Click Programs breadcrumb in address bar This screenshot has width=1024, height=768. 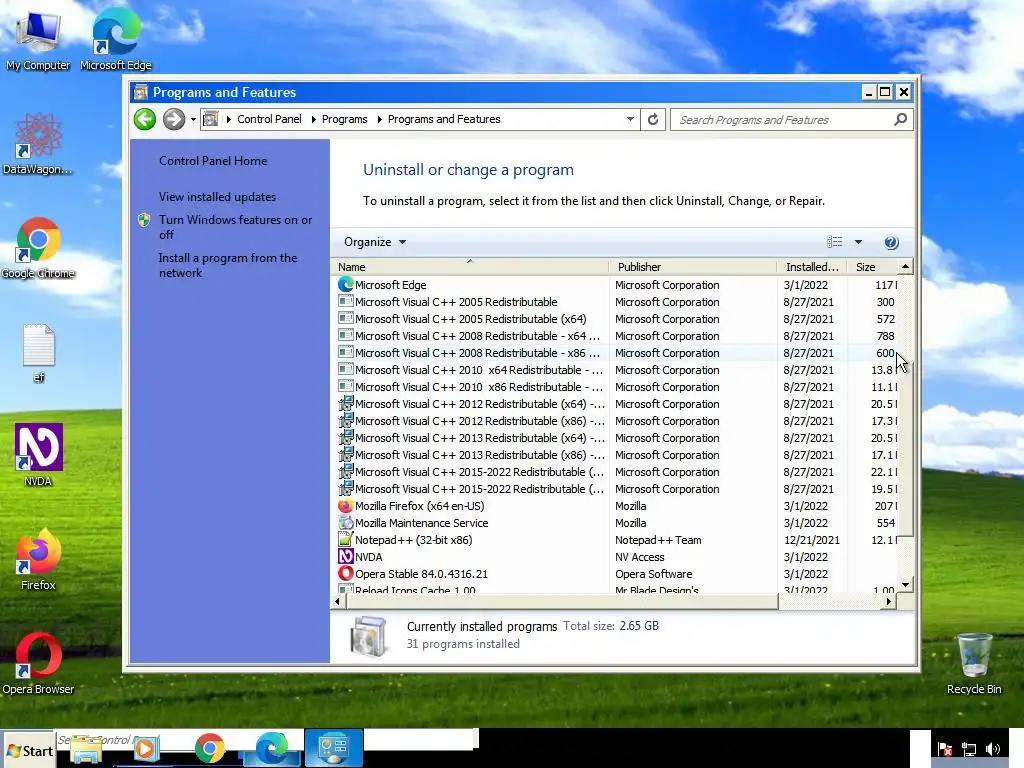point(344,119)
